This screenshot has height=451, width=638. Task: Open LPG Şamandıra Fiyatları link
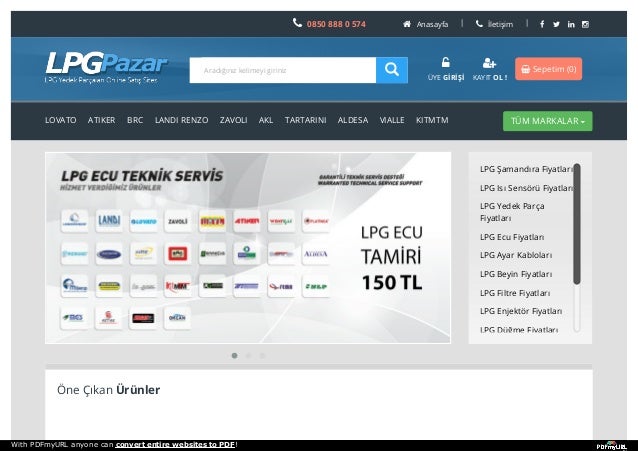coord(527,169)
